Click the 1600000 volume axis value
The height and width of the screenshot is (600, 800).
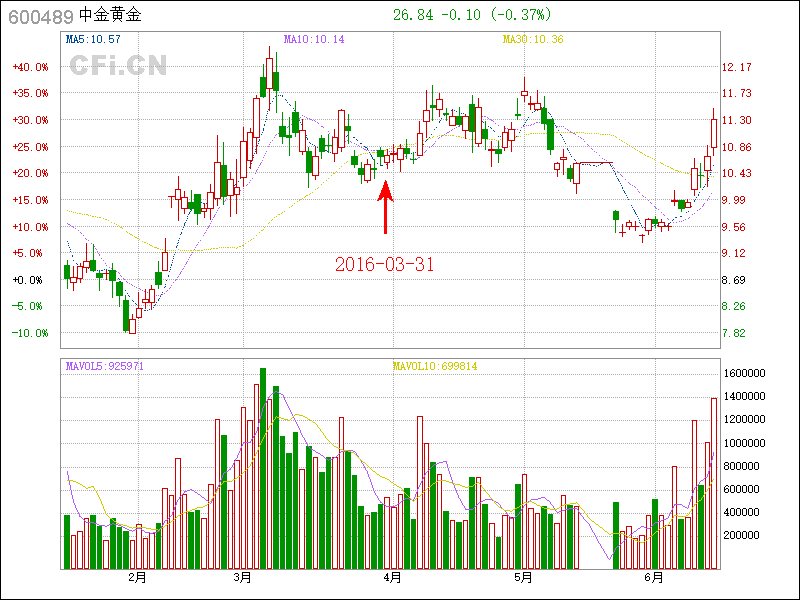[x=744, y=373]
